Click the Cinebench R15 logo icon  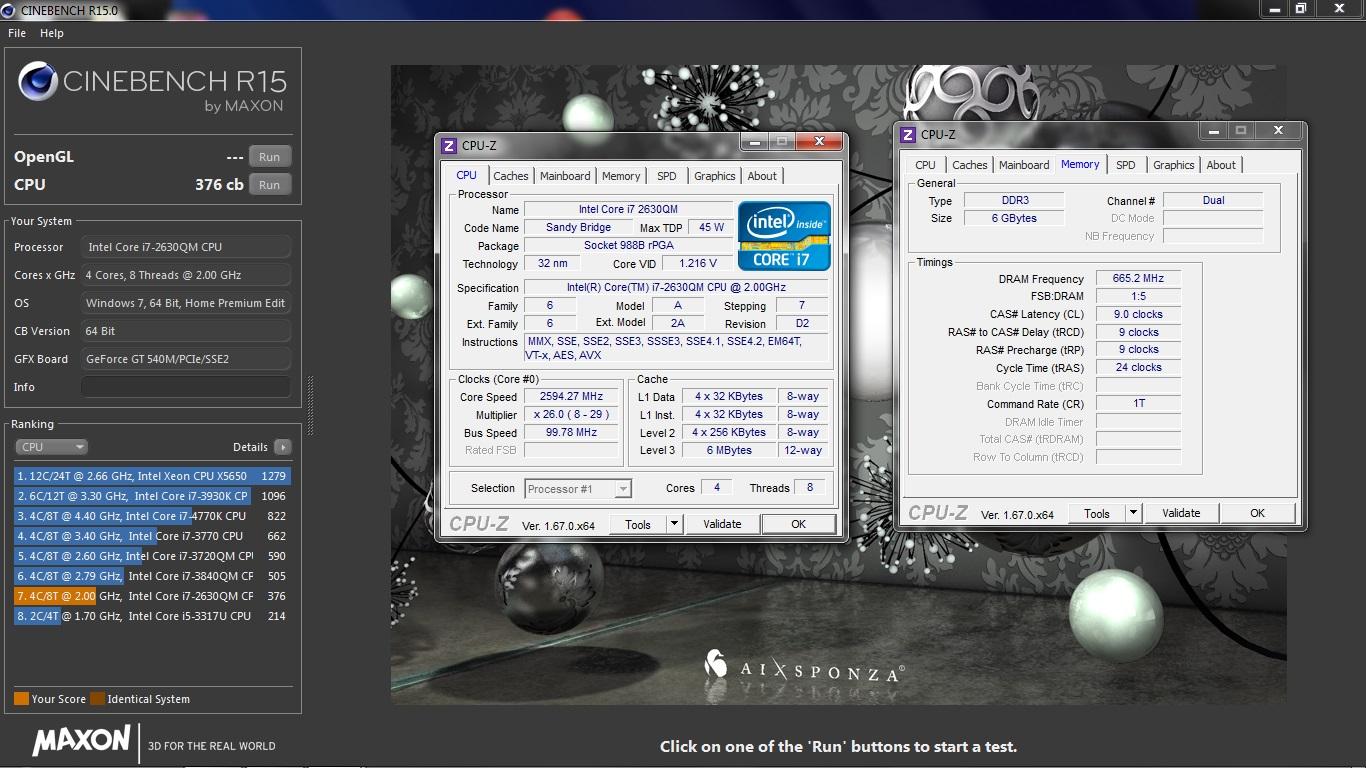37,82
